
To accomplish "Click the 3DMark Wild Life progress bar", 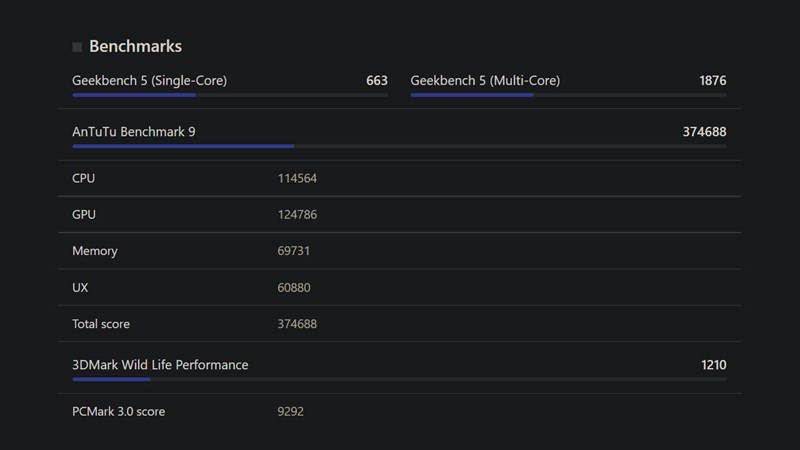I will click(x=399, y=380).
